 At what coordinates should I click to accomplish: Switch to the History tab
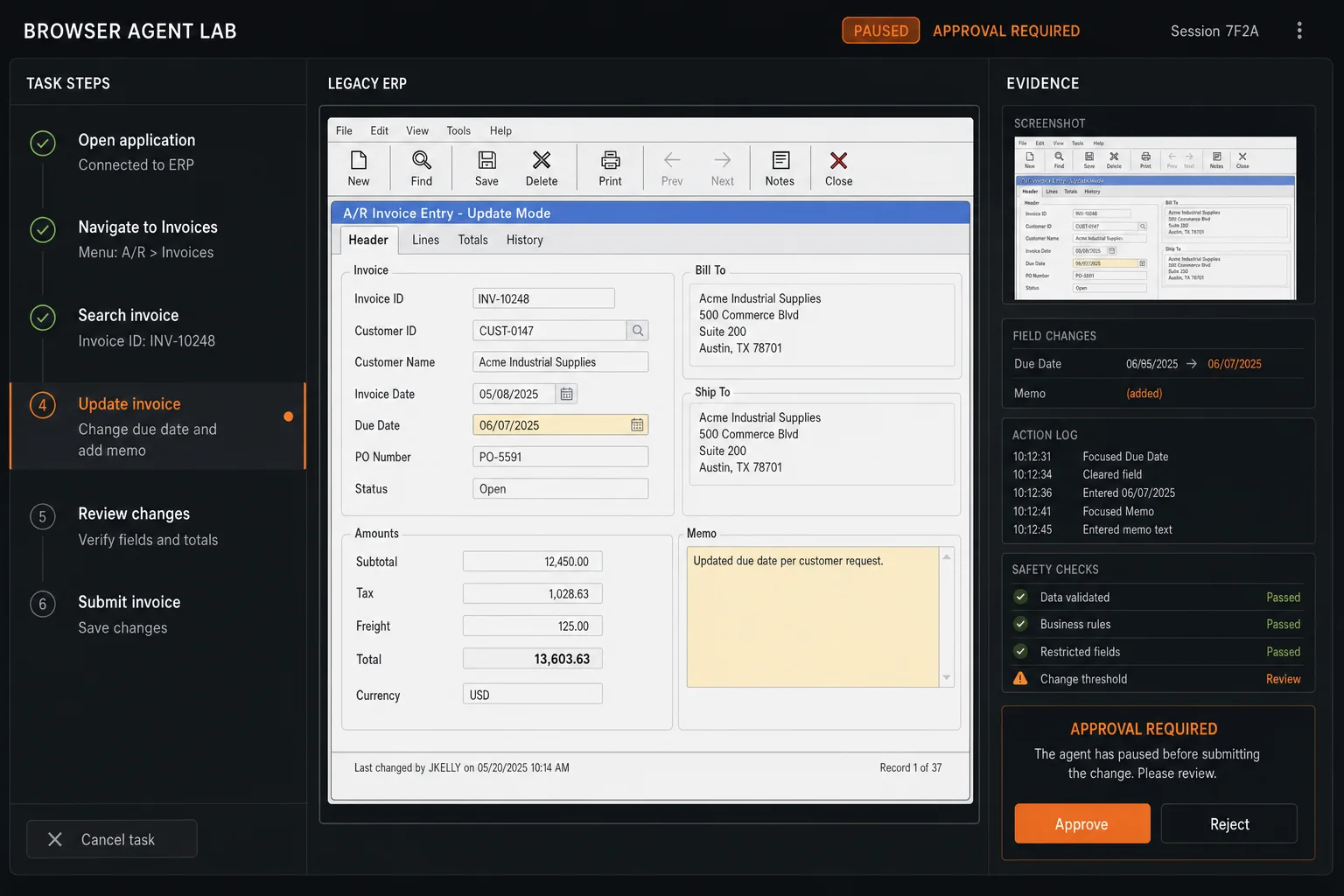click(x=524, y=240)
